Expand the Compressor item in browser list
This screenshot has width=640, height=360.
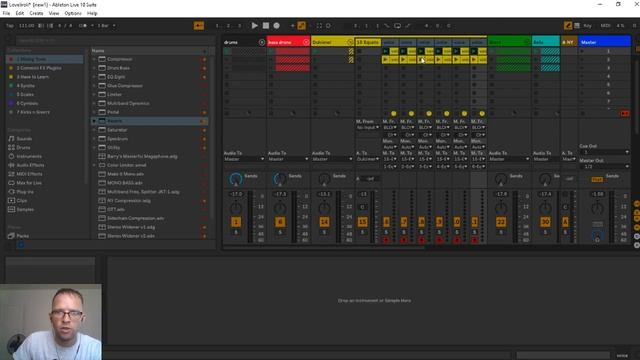pyautogui.click(x=94, y=59)
